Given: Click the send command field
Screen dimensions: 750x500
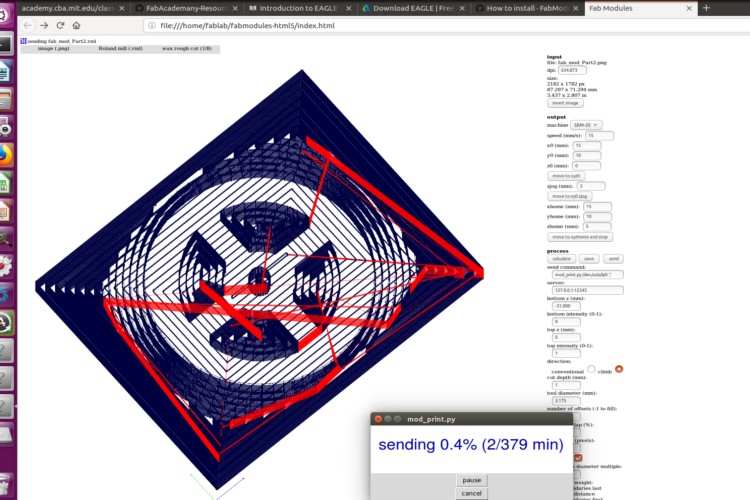Looking at the screenshot, I should tap(587, 275).
